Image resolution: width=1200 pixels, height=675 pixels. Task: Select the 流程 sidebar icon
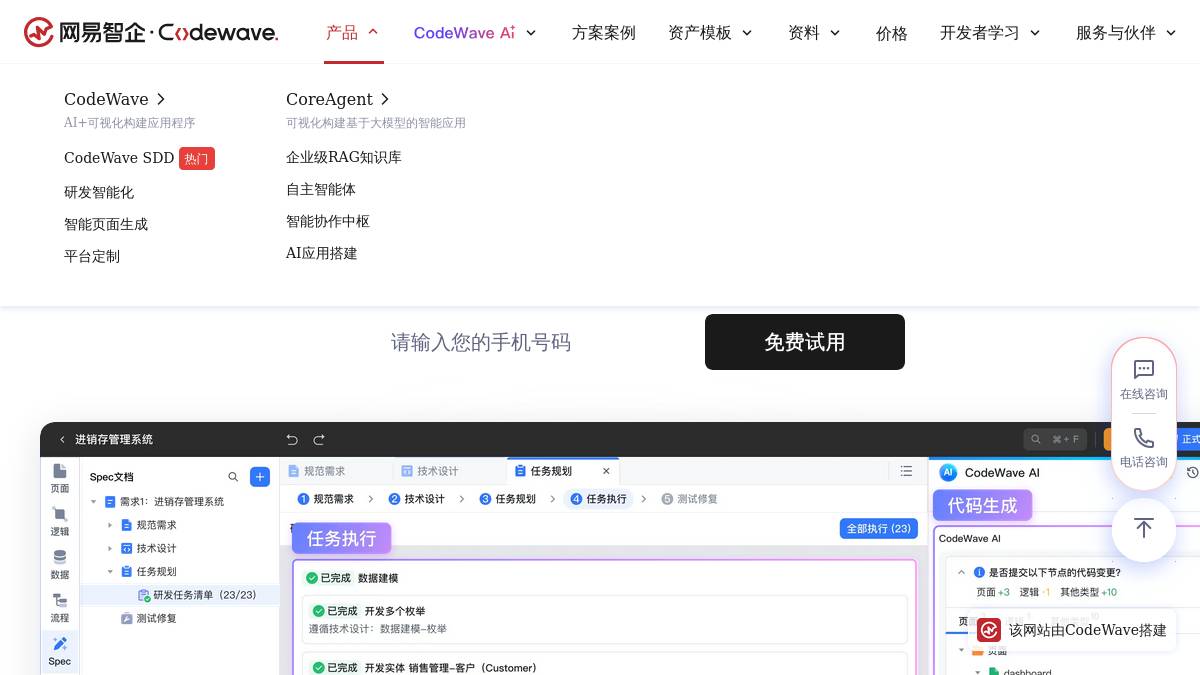60,607
